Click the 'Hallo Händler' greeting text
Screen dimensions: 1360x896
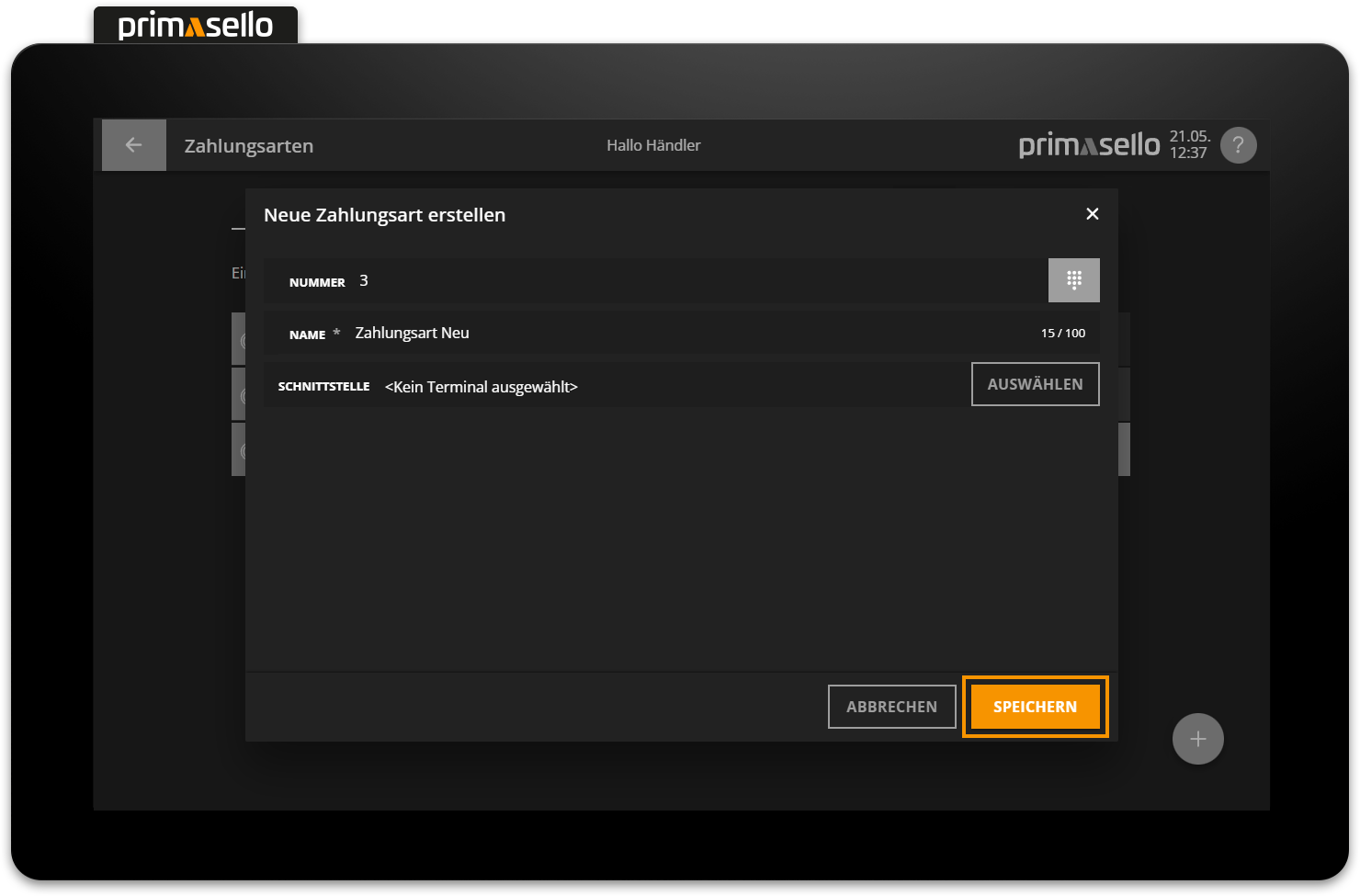(653, 145)
